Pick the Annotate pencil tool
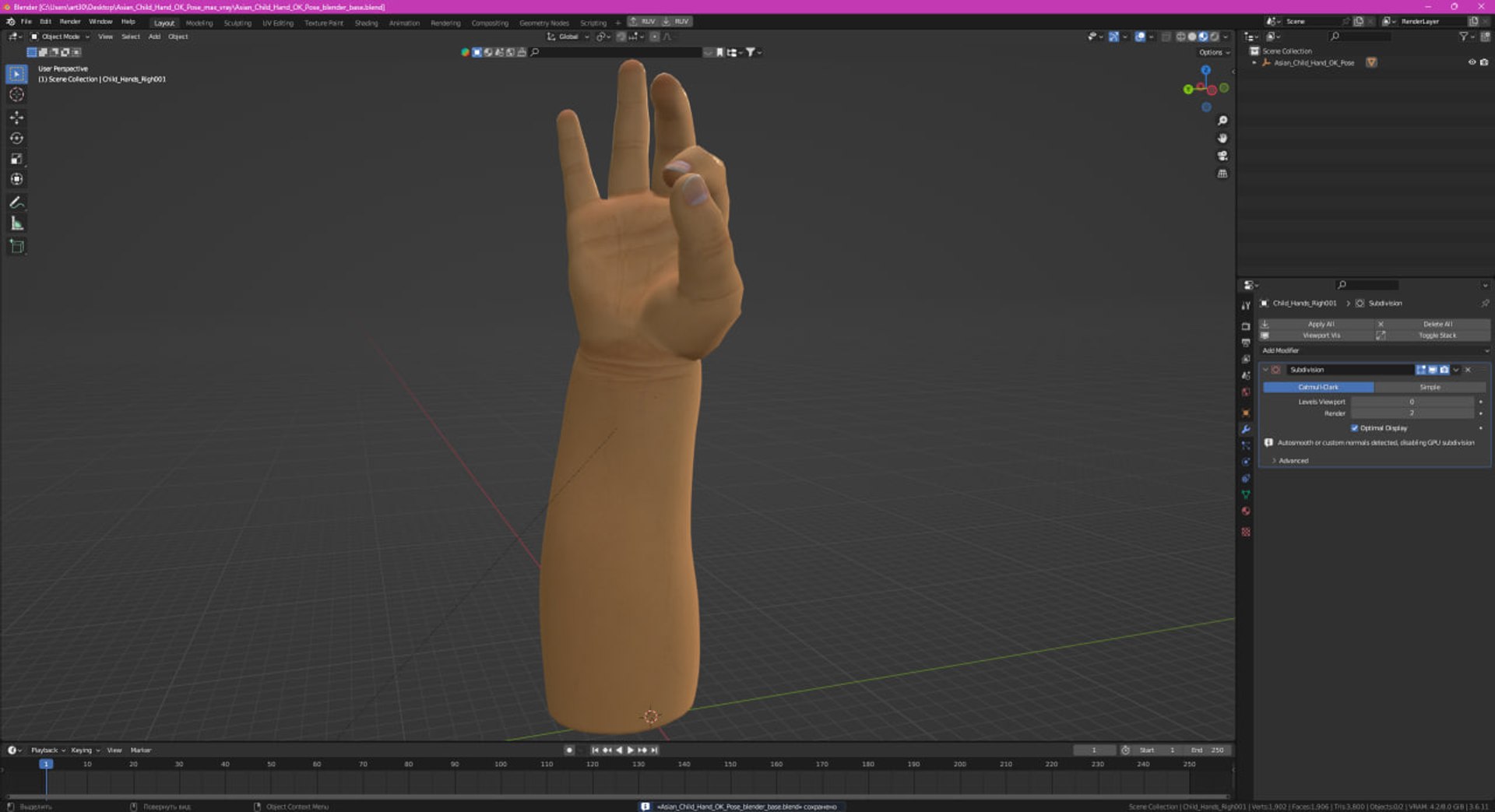Viewport: 1495px width, 812px height. pyautogui.click(x=16, y=202)
